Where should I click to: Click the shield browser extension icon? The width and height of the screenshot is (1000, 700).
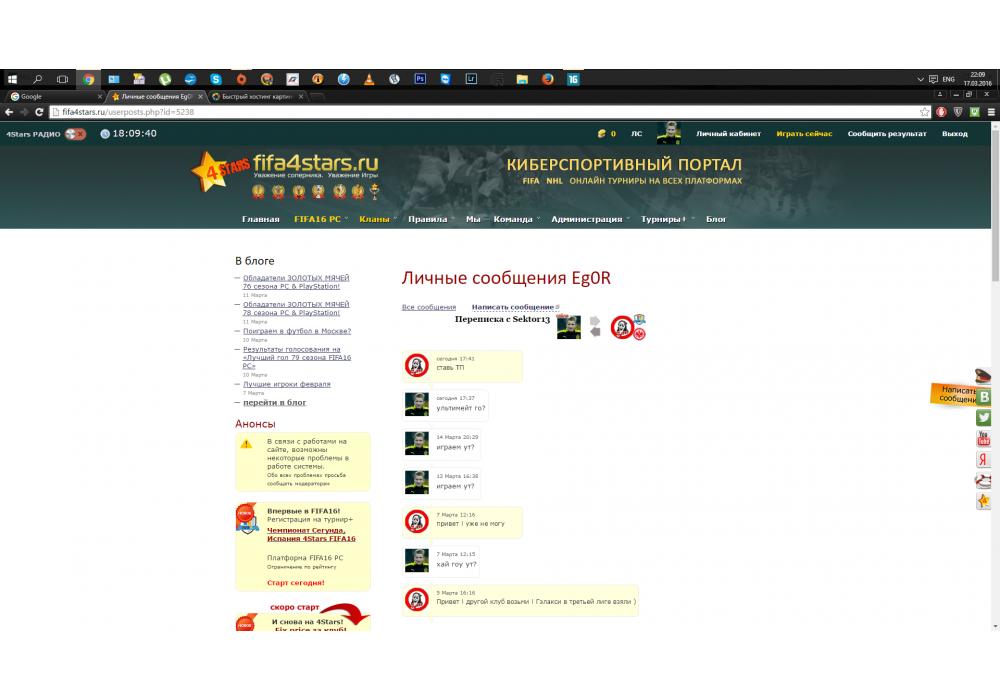click(958, 112)
